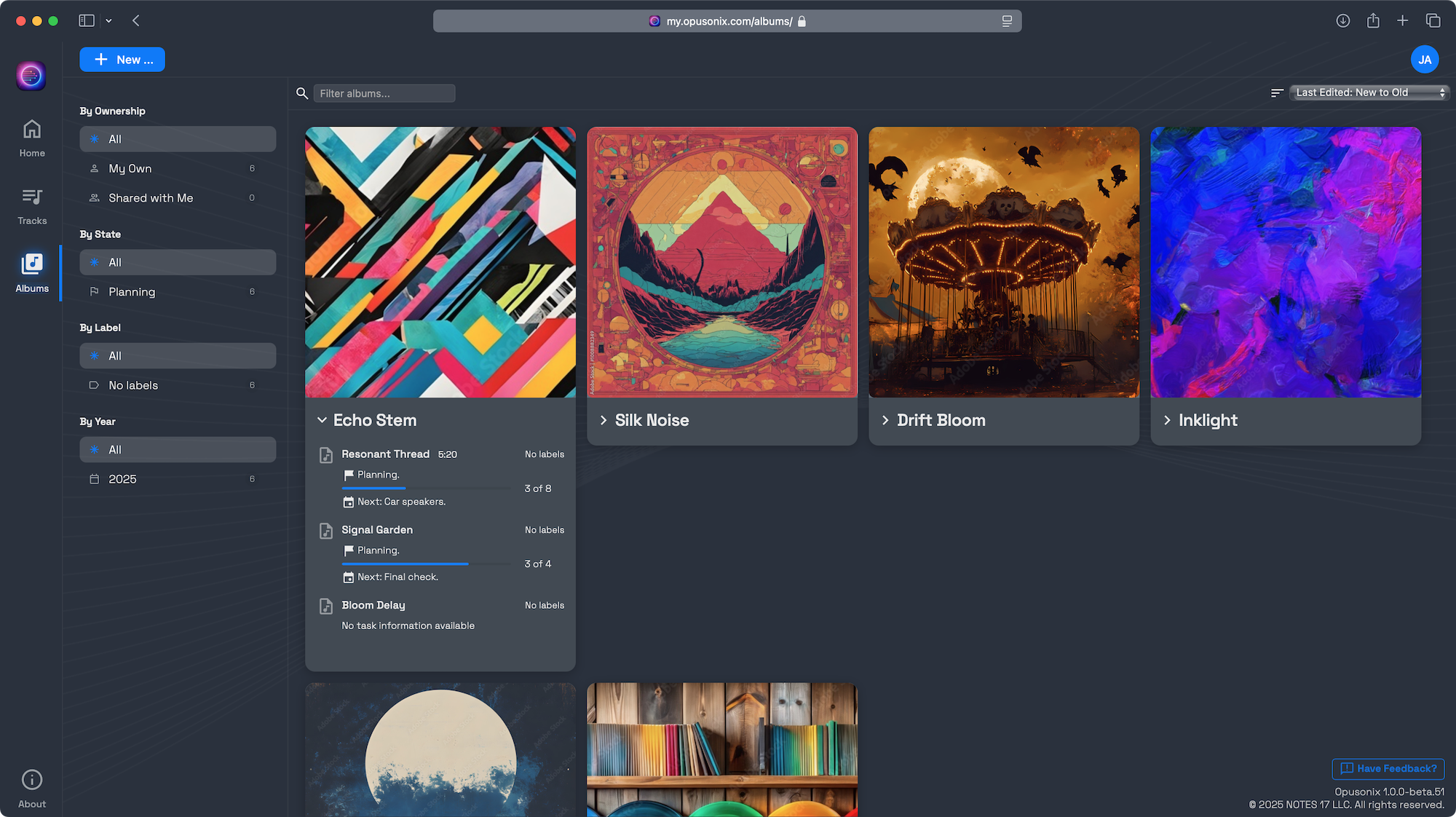The height and width of the screenshot is (817, 1456).
Task: Click the 3 of 8 task count
Action: 538,489
